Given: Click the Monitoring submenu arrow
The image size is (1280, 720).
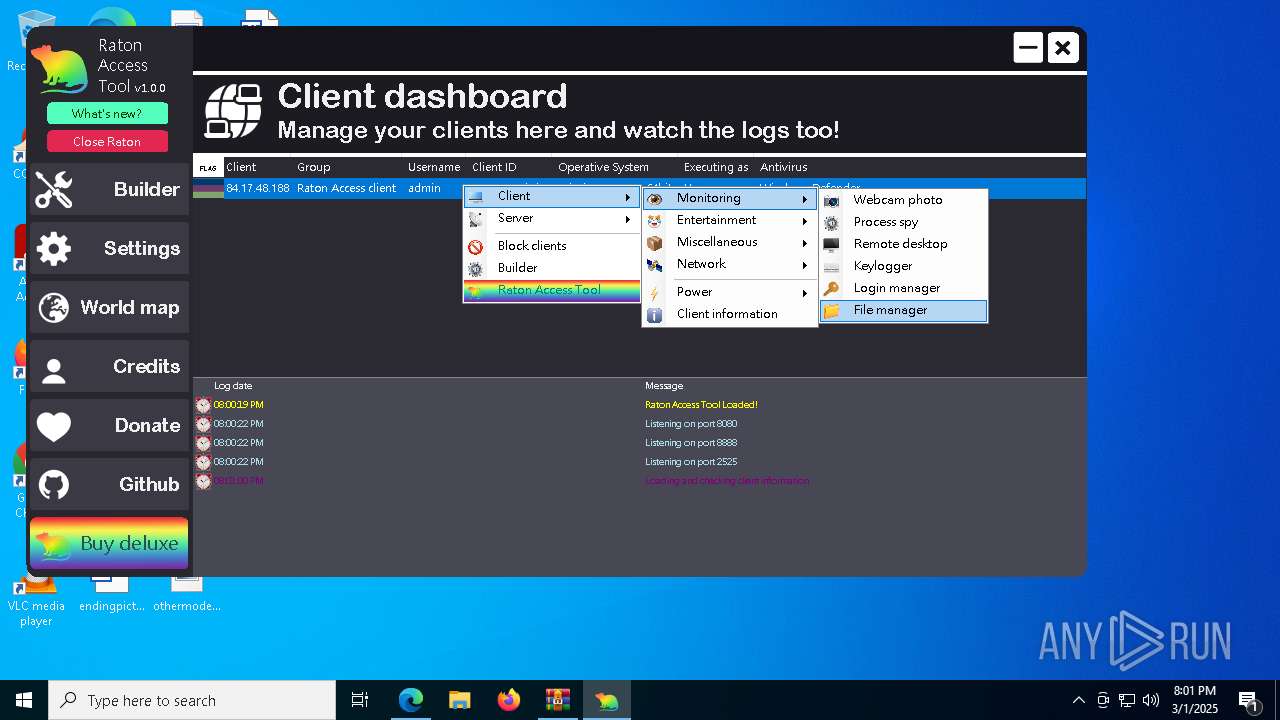Looking at the screenshot, I should coord(805,198).
